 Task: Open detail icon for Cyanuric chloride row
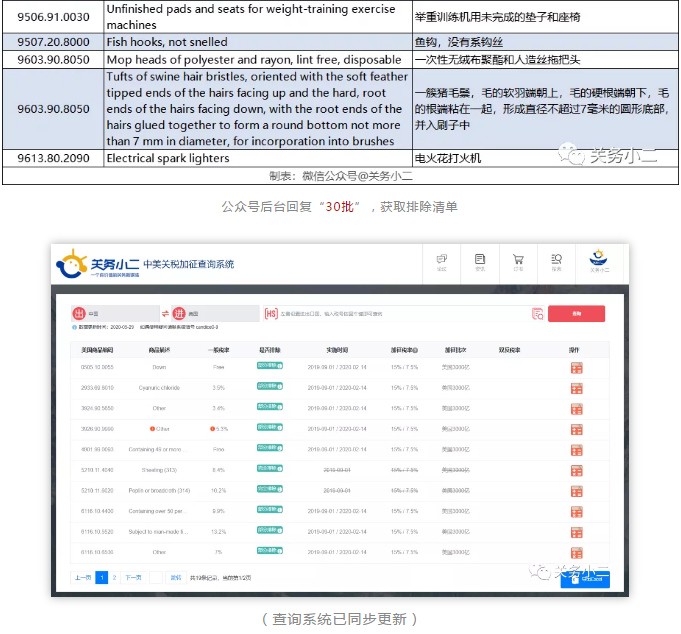tap(576, 388)
